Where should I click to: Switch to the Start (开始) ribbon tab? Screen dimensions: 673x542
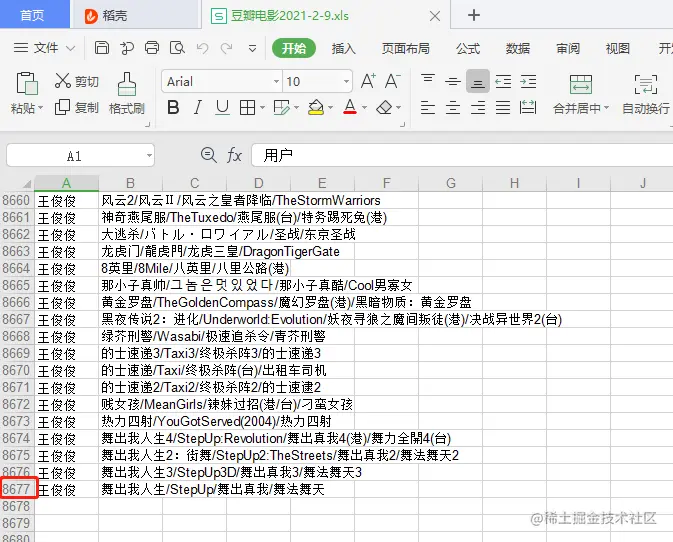[x=294, y=48]
